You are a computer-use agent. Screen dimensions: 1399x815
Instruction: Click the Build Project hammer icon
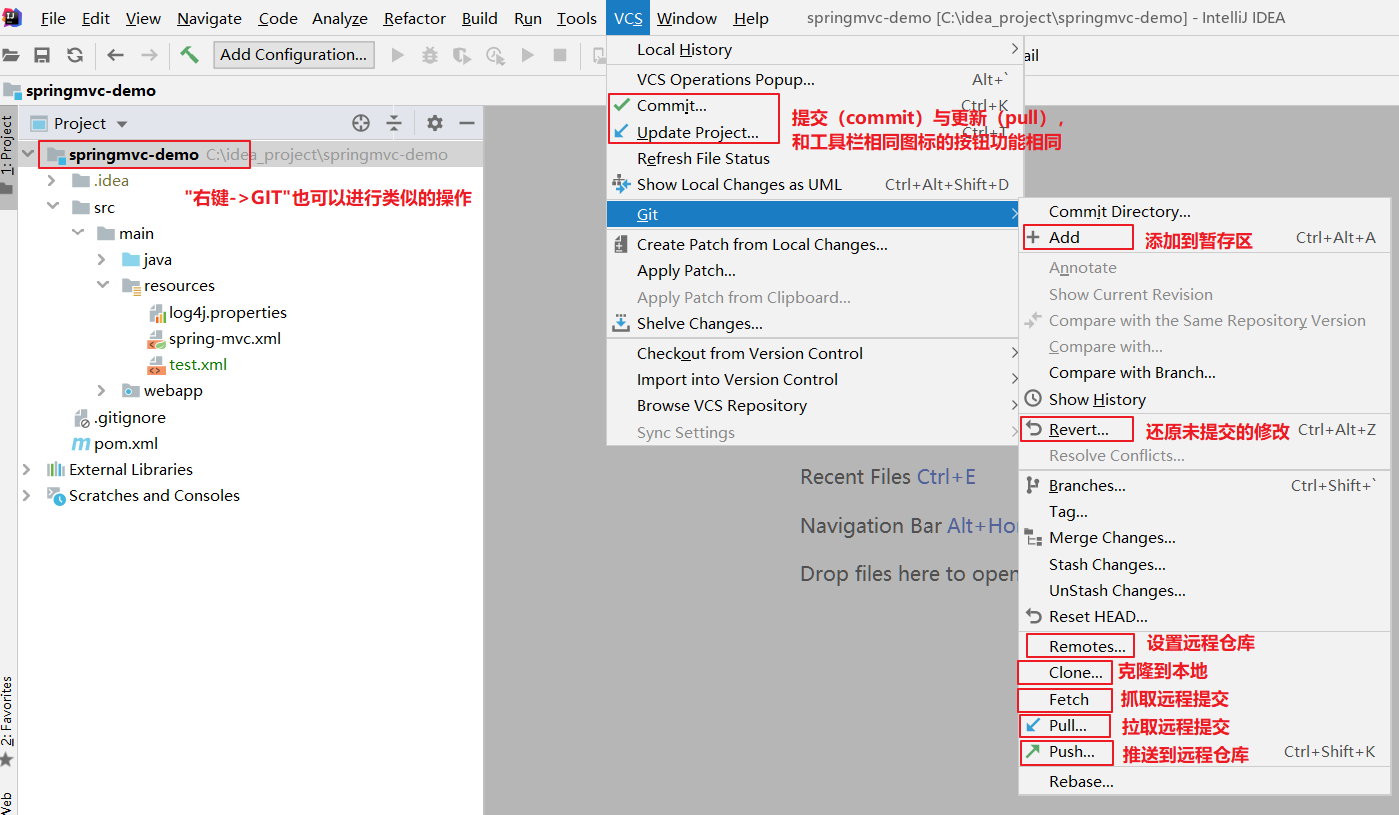click(189, 55)
